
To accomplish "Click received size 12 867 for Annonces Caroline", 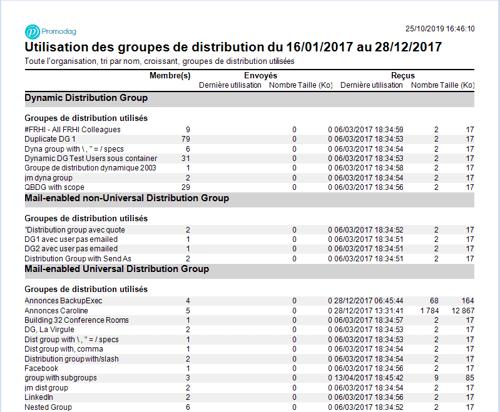I will point(463,311).
